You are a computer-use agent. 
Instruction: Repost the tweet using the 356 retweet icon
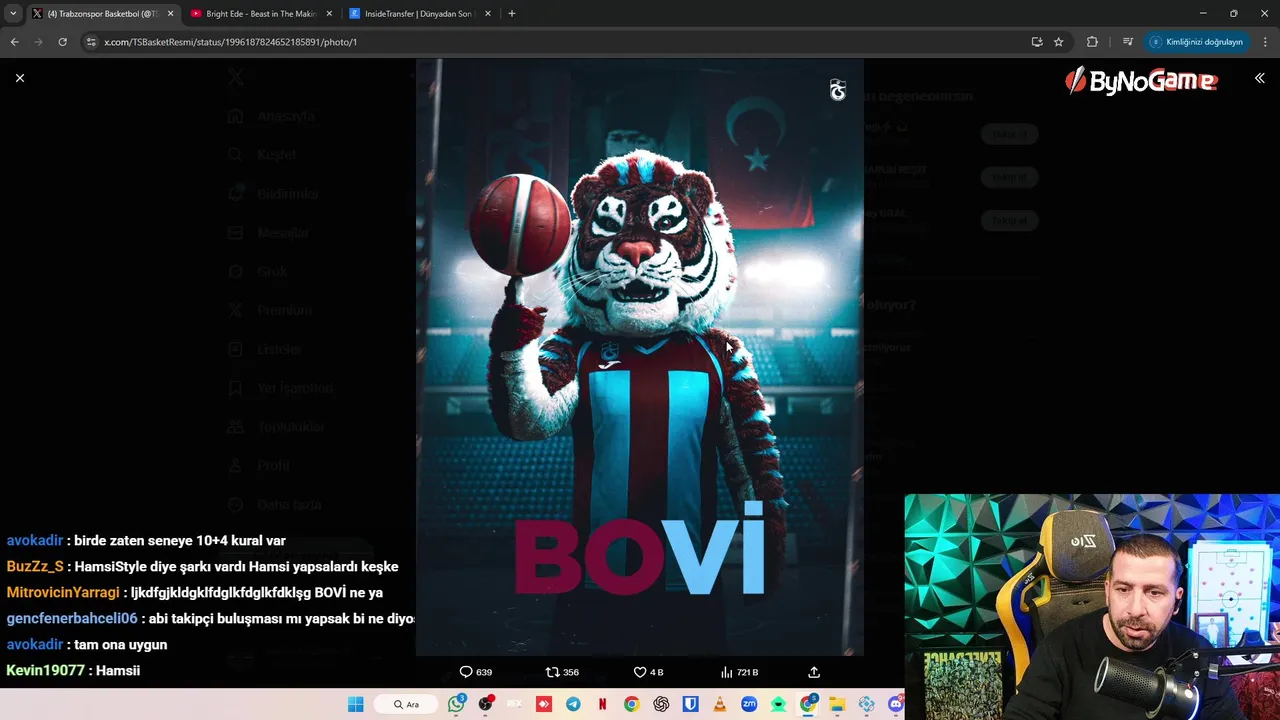pos(562,672)
